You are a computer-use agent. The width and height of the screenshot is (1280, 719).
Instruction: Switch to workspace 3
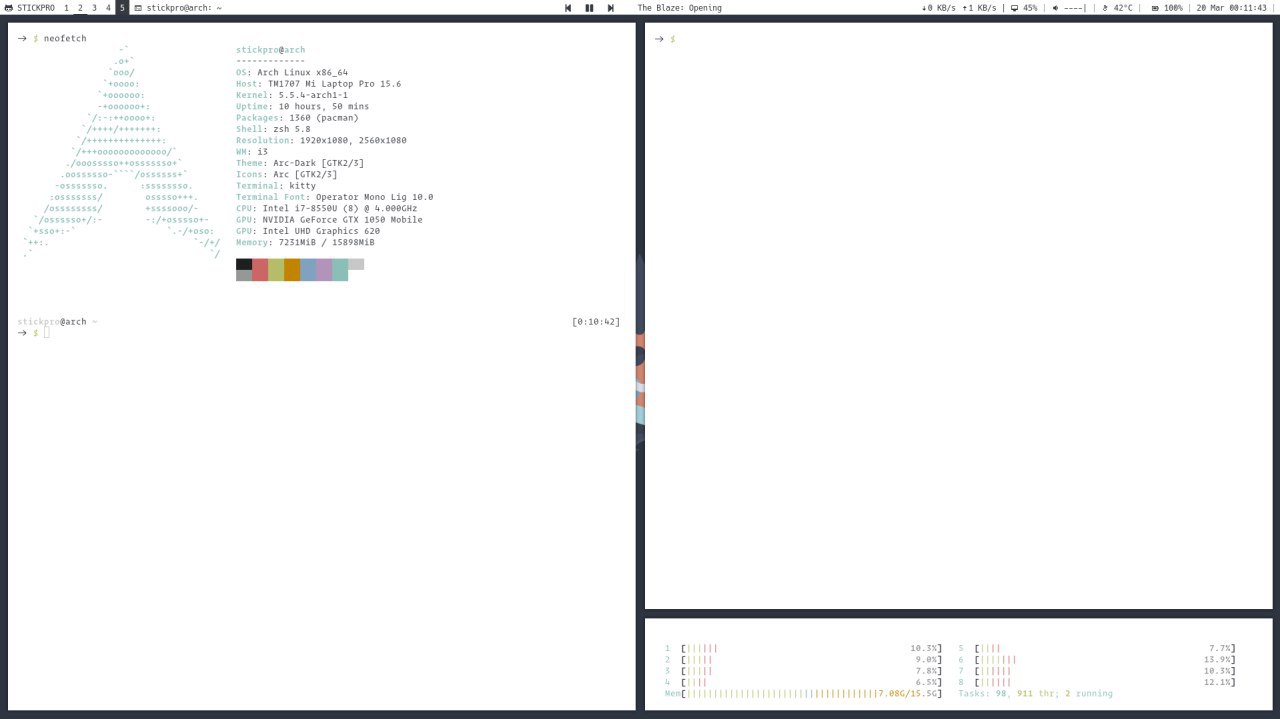click(x=94, y=8)
